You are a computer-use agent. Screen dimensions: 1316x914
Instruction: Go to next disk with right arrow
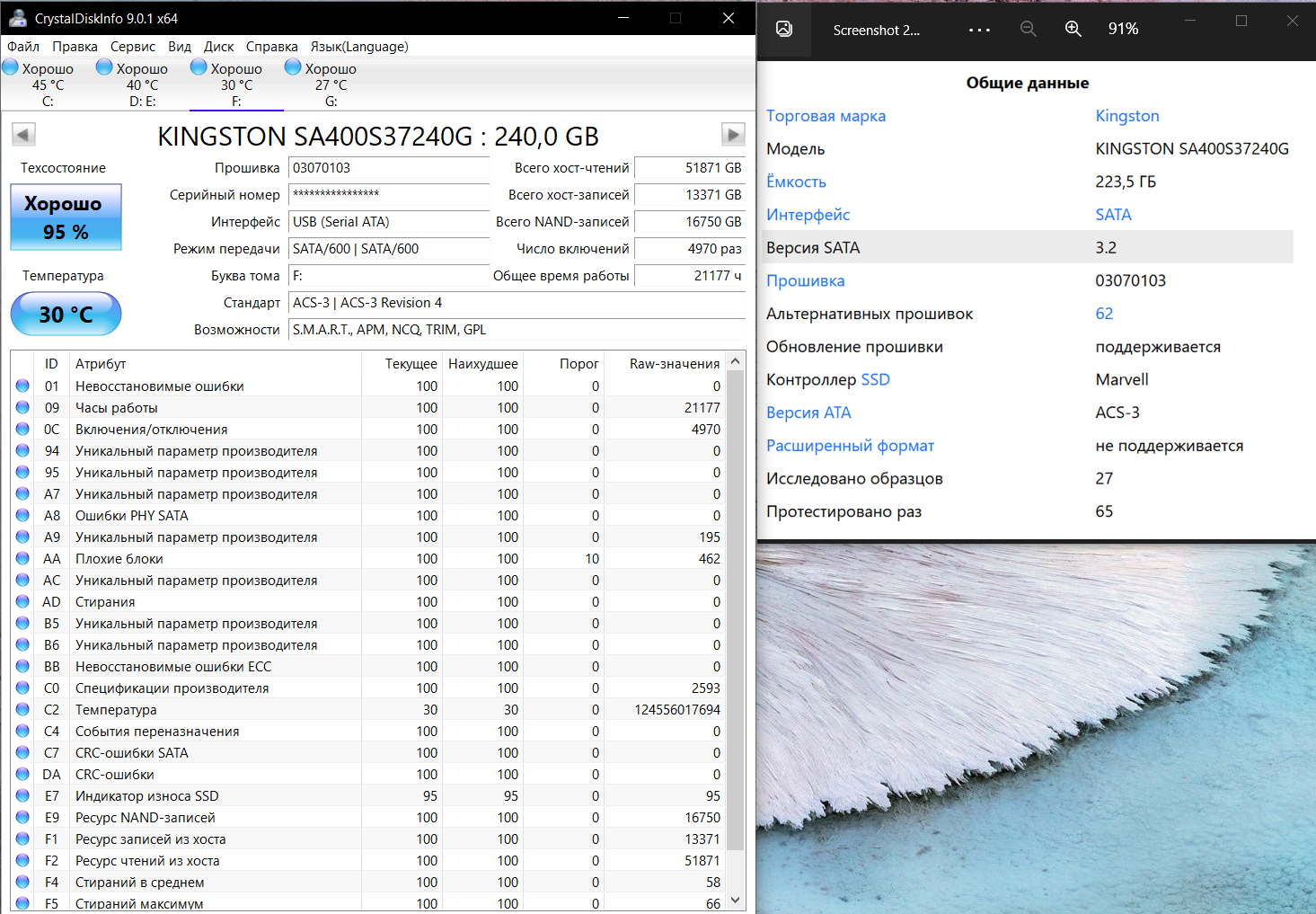(x=733, y=135)
